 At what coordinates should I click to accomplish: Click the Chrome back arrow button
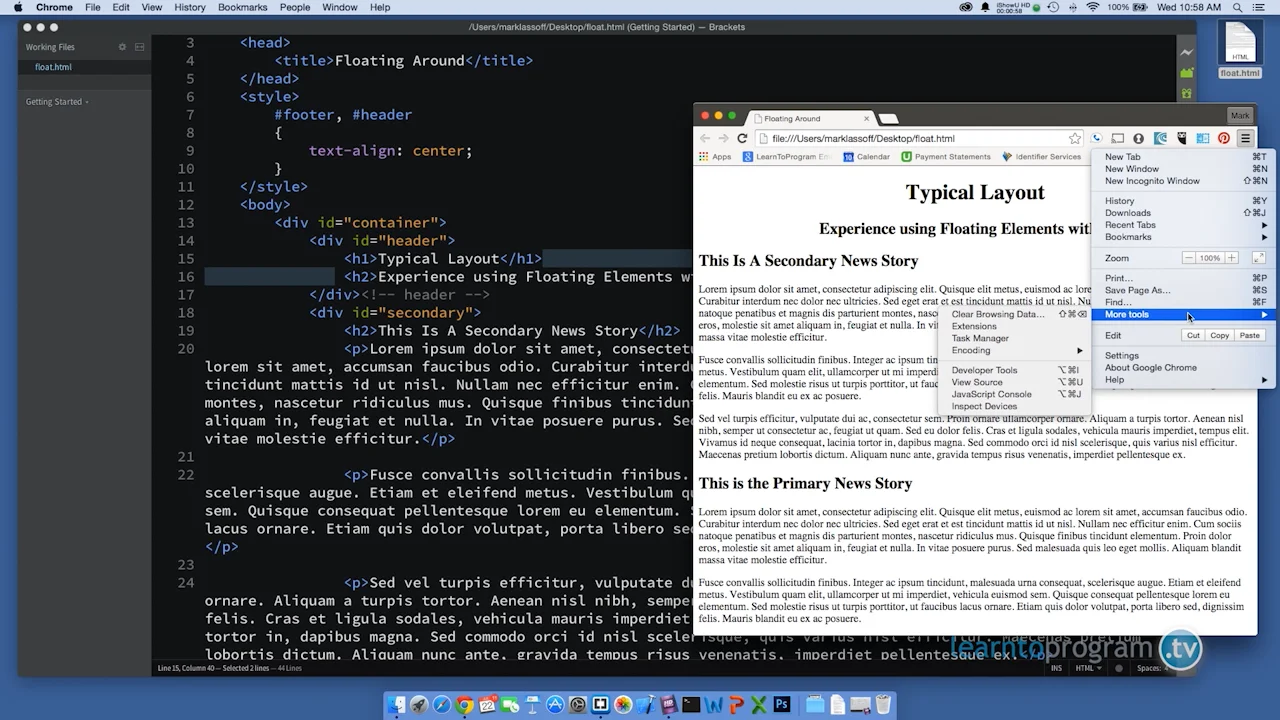(x=705, y=139)
